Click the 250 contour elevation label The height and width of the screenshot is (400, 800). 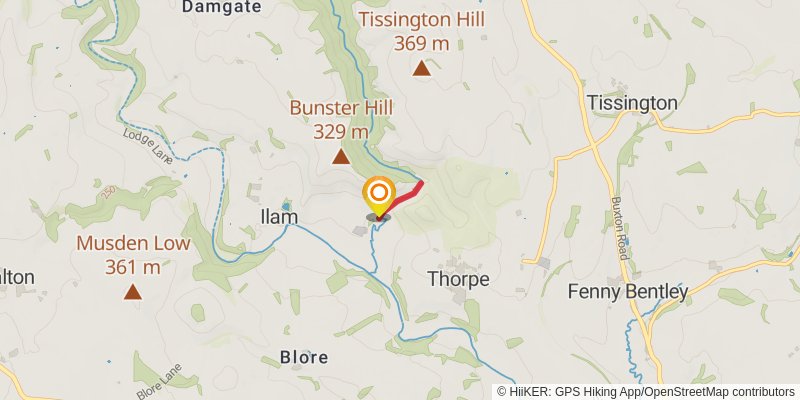click(x=108, y=193)
